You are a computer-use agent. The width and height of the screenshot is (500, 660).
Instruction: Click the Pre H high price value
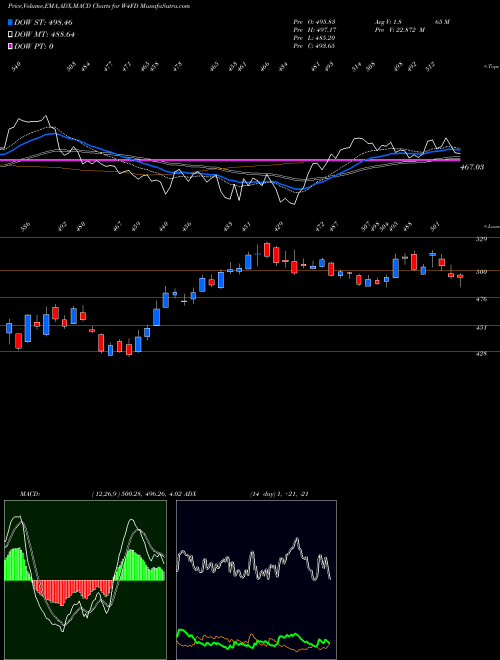click(314, 30)
